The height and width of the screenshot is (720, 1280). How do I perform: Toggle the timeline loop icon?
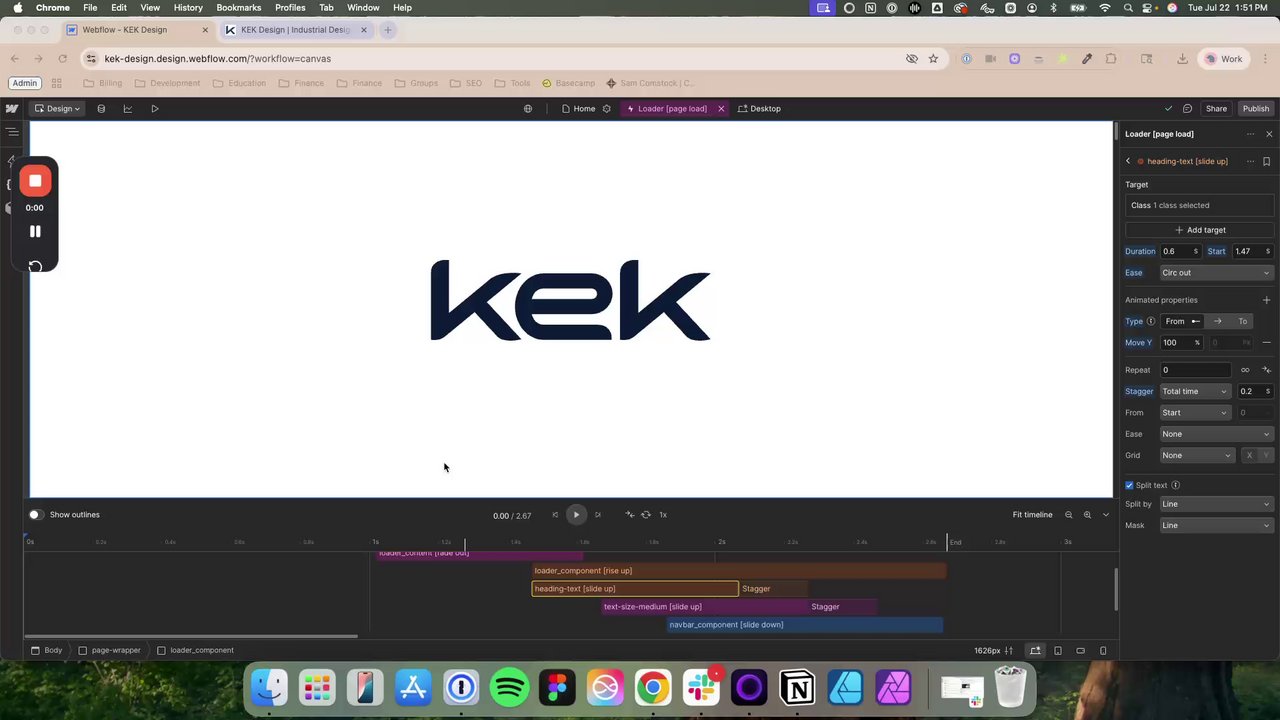click(646, 515)
